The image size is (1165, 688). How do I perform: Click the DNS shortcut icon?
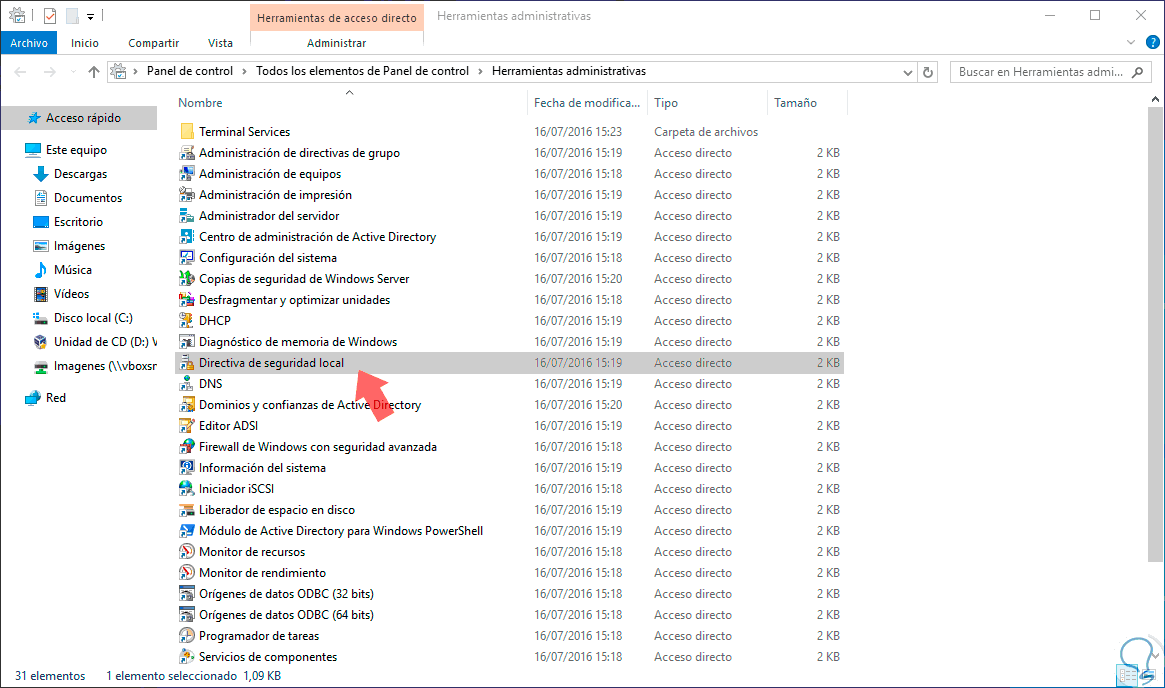click(186, 383)
